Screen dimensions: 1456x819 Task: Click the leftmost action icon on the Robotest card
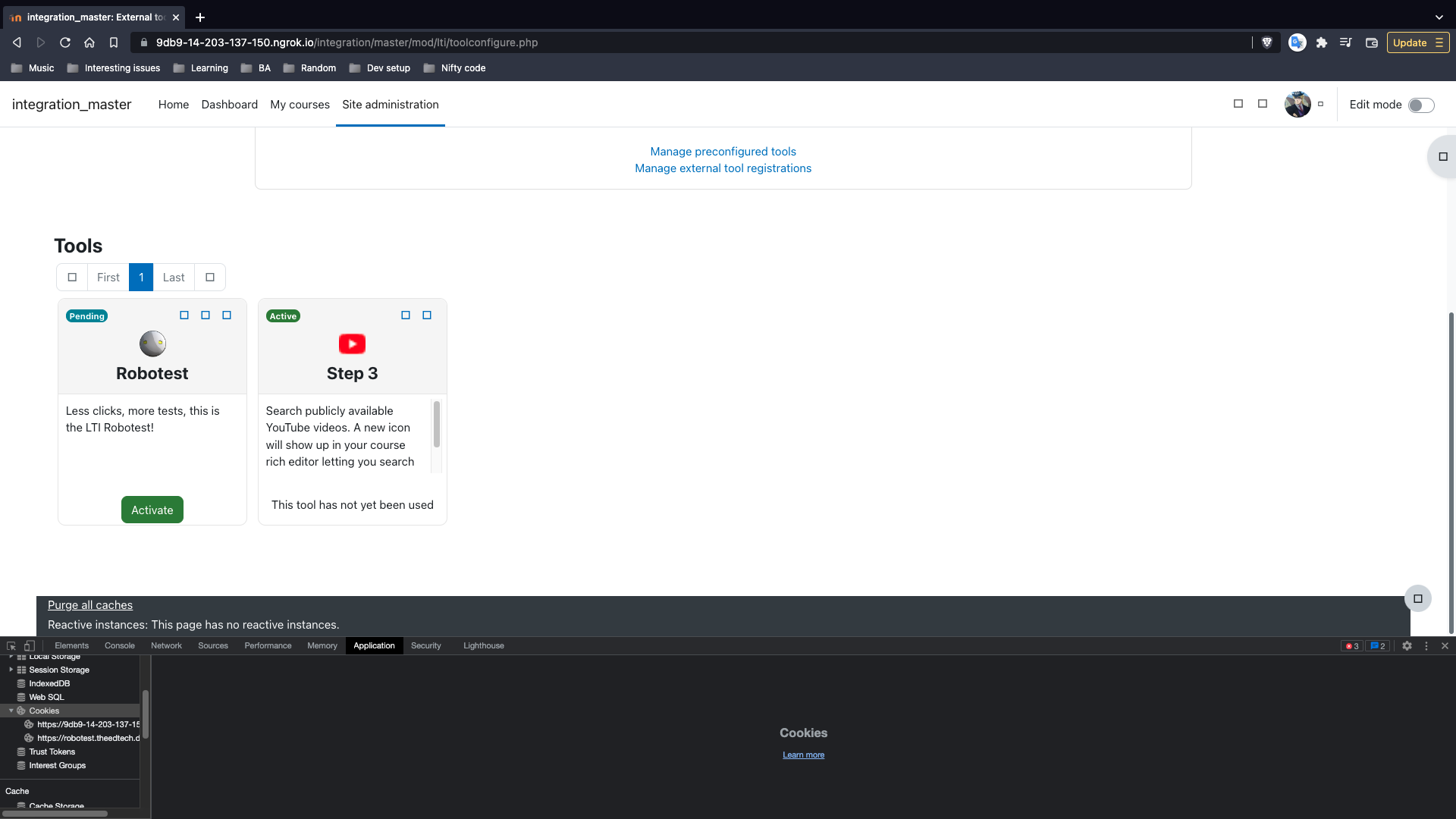point(184,315)
